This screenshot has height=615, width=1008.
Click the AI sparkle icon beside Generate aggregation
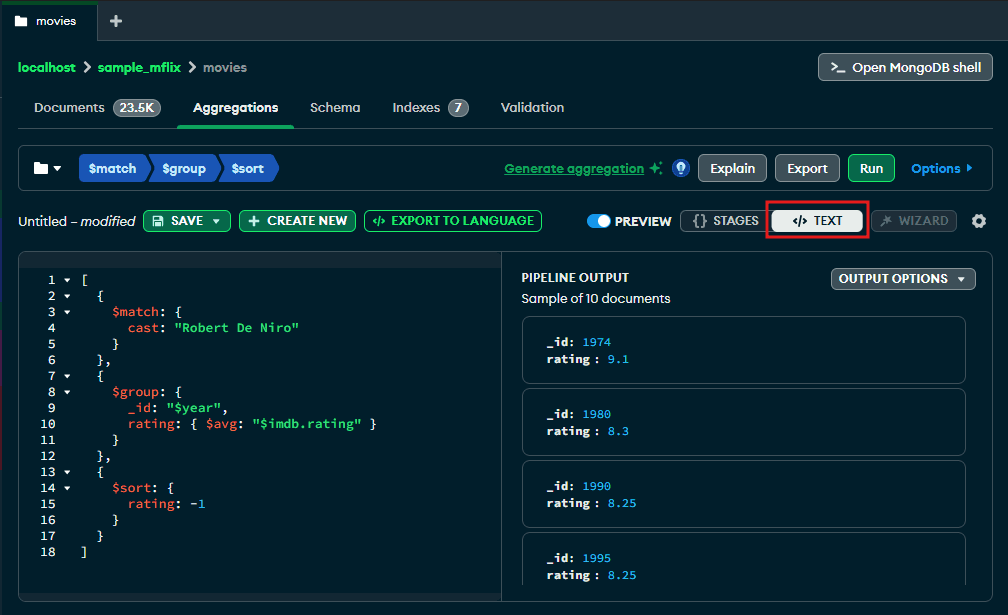[x=657, y=168]
